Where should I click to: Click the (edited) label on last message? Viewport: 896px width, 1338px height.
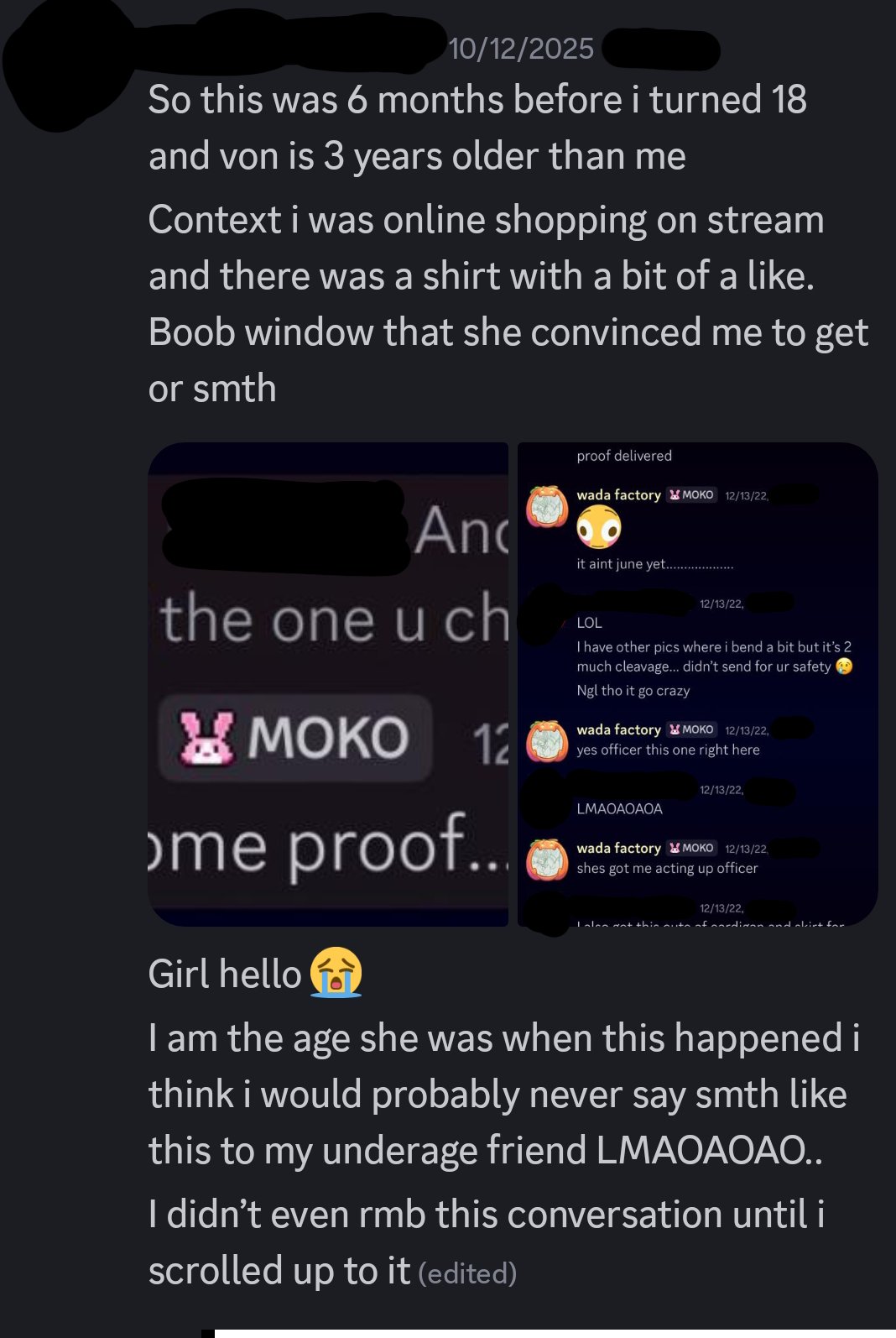point(467,1273)
